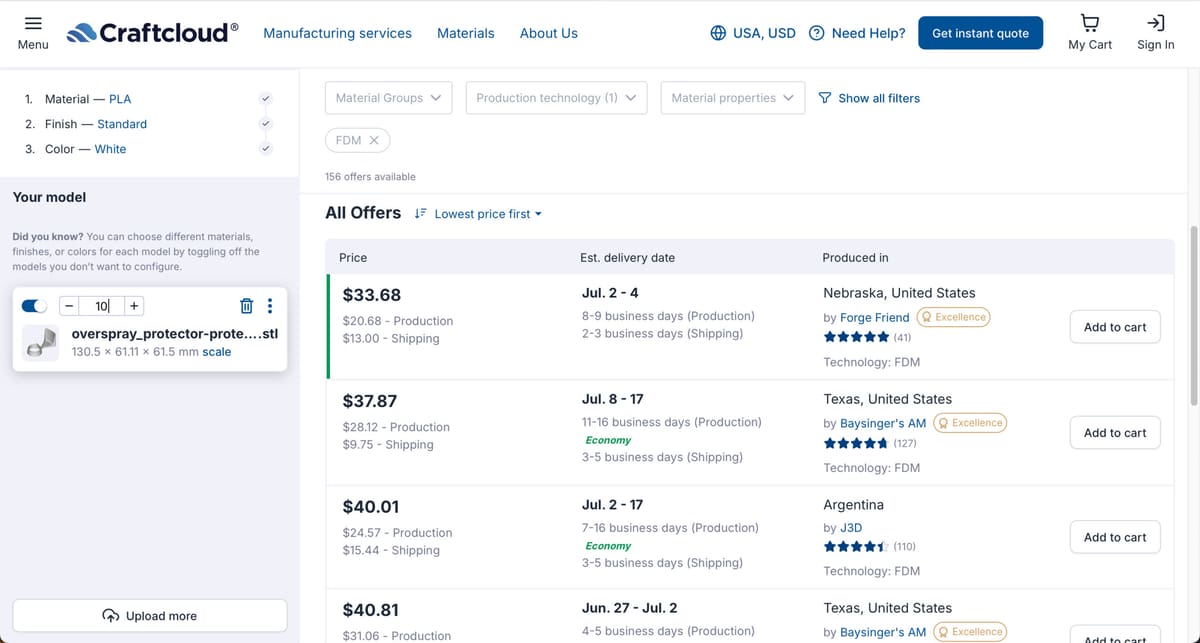
Task: Click the scale link under the model
Action: 217,352
